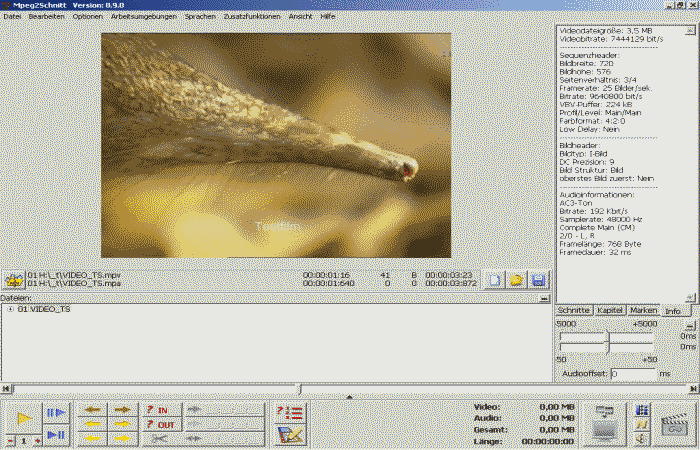Jump to start with left timeline arrow
This screenshot has height=450, width=700.
6,389
